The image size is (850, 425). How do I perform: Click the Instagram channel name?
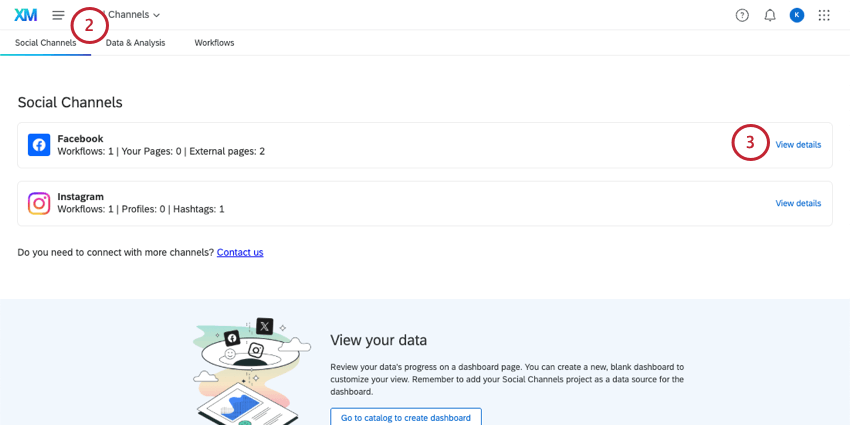coord(80,197)
